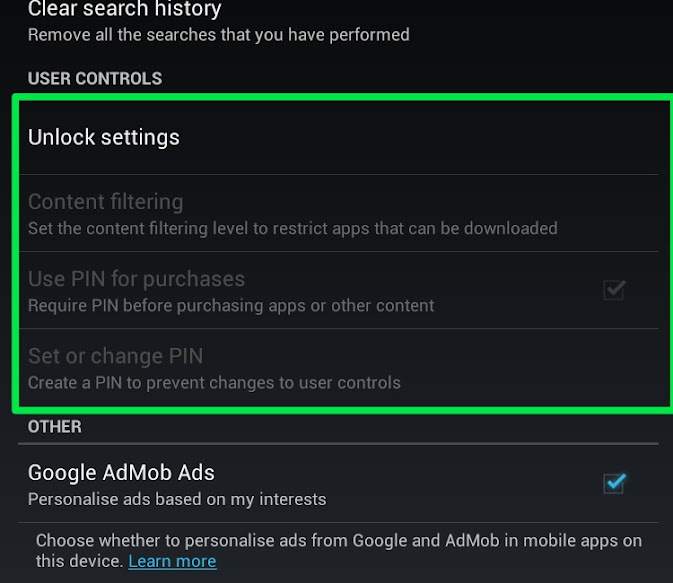
Task: Select the greyed-out Content filtering title
Action: click(105, 202)
